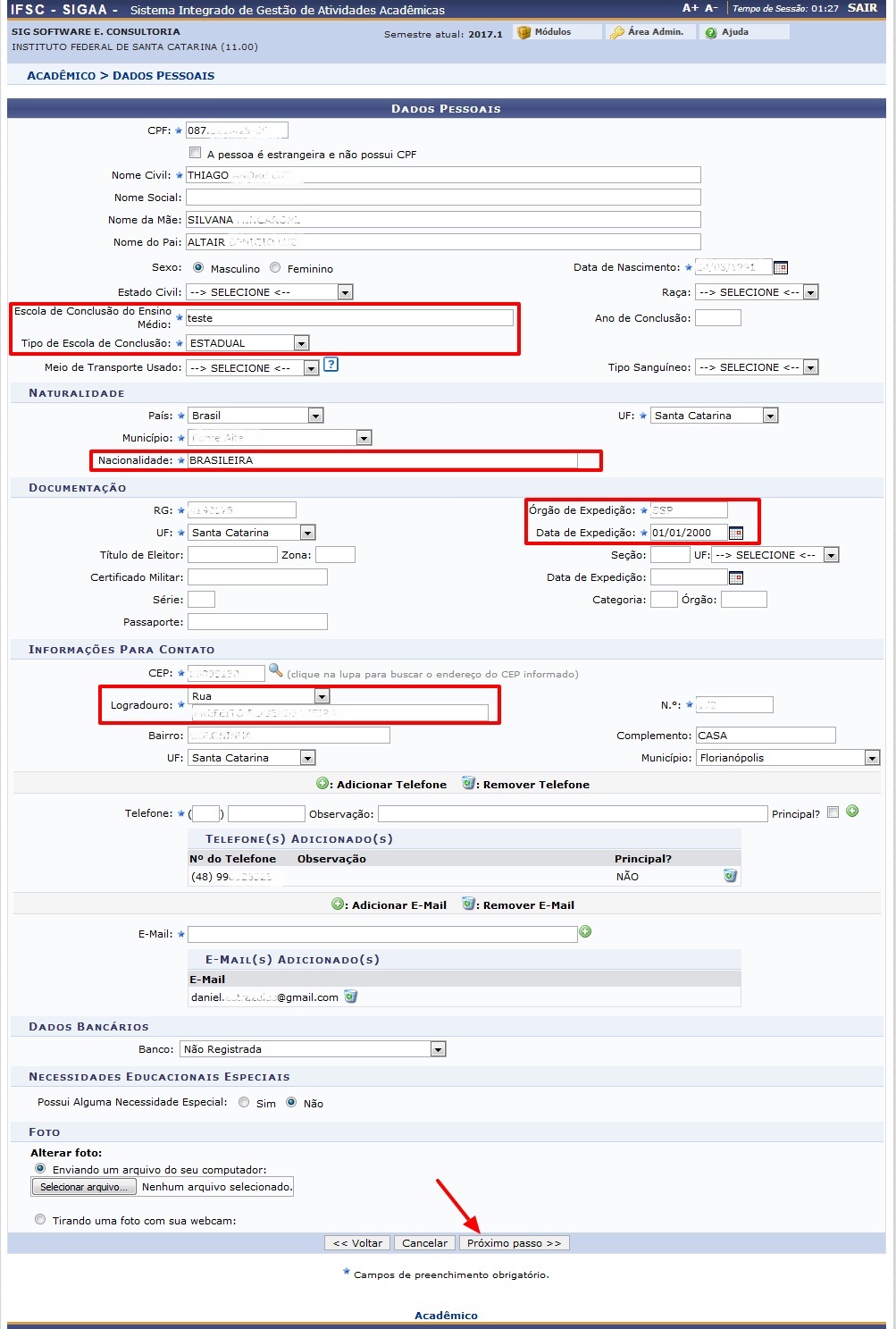Image resolution: width=896 pixels, height=1329 pixels.
Task: Expand the Banco dropdown list
Action: tap(313, 1049)
